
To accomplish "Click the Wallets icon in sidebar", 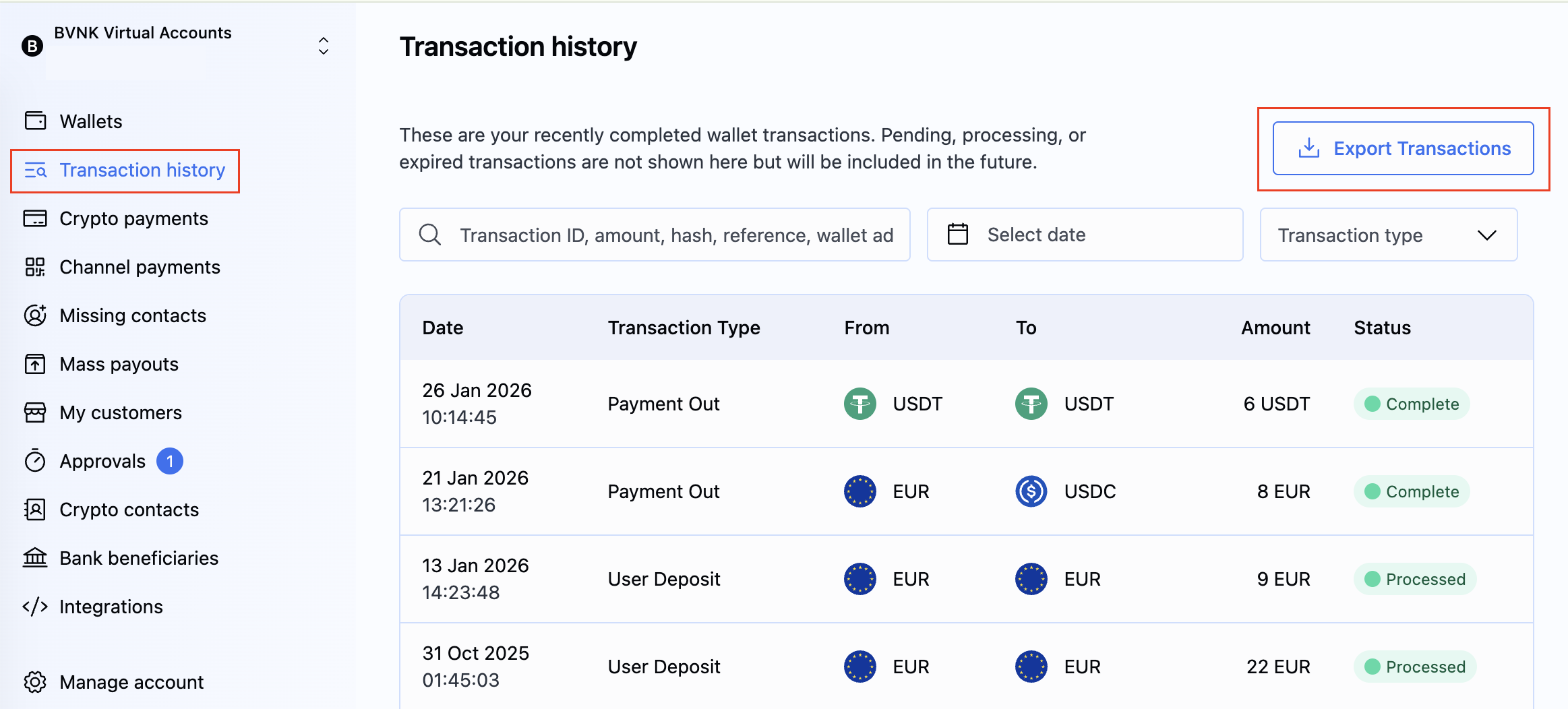I will point(35,121).
